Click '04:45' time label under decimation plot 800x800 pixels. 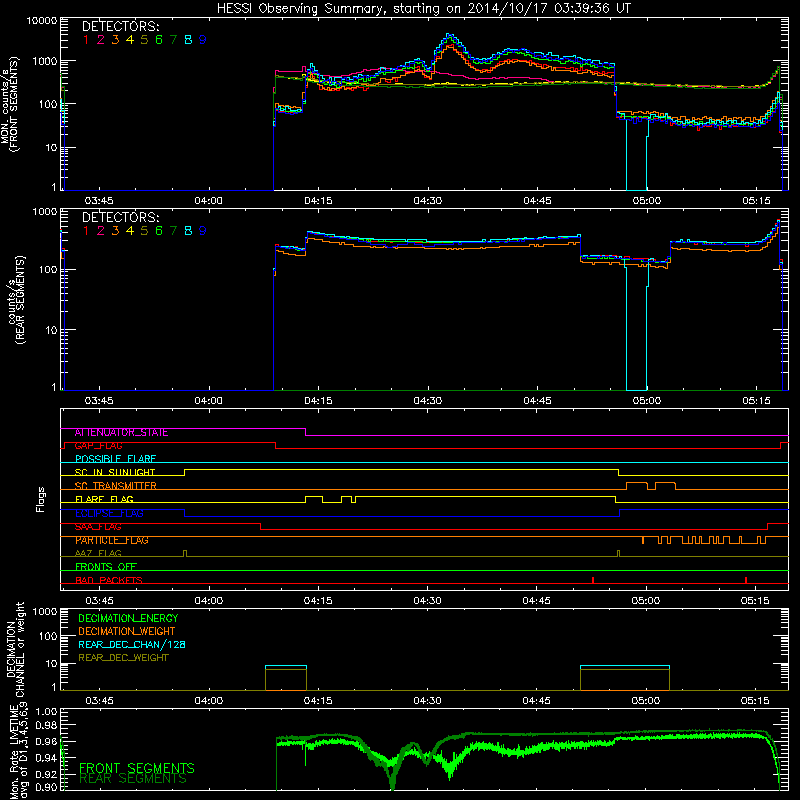pos(537,701)
